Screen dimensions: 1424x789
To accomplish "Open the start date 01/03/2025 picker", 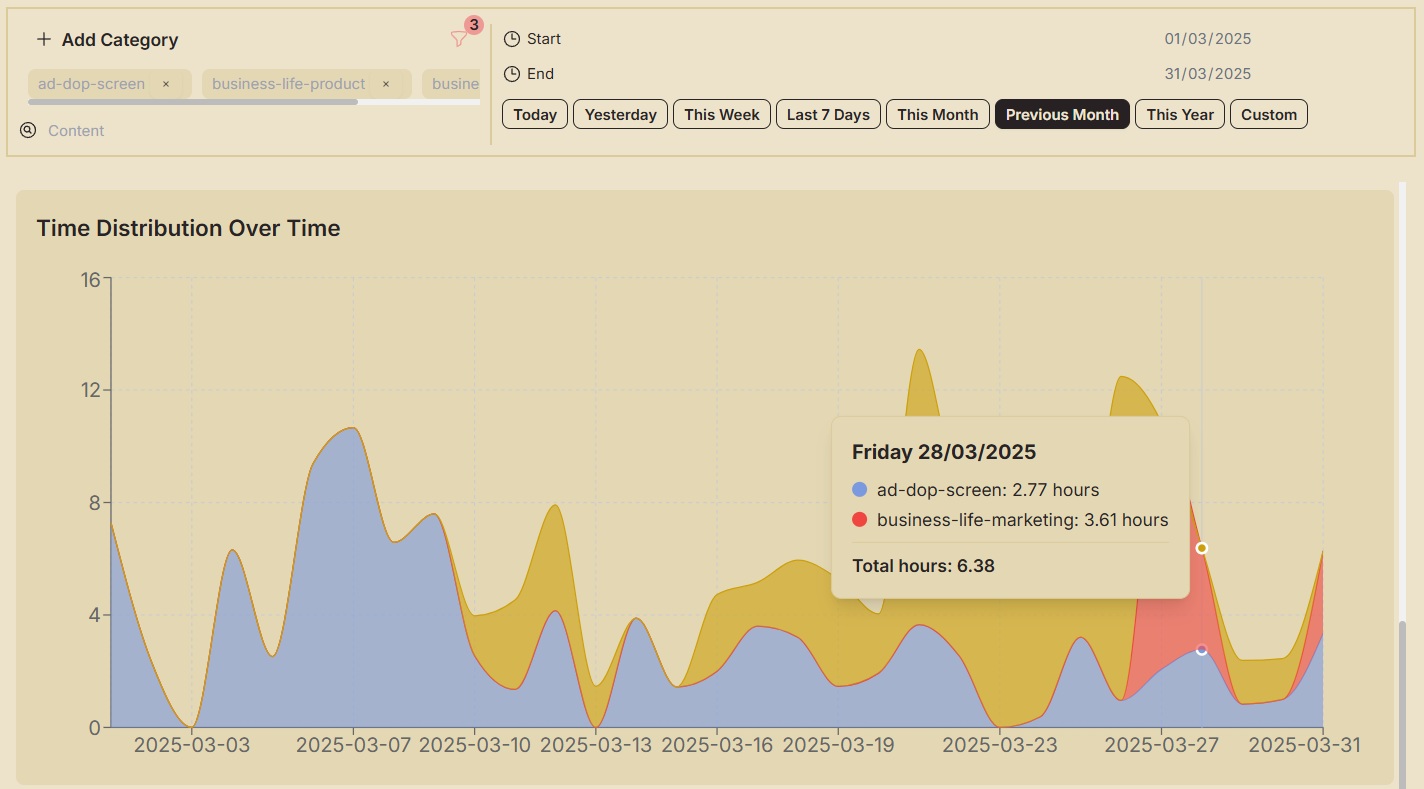I will click(x=1207, y=39).
